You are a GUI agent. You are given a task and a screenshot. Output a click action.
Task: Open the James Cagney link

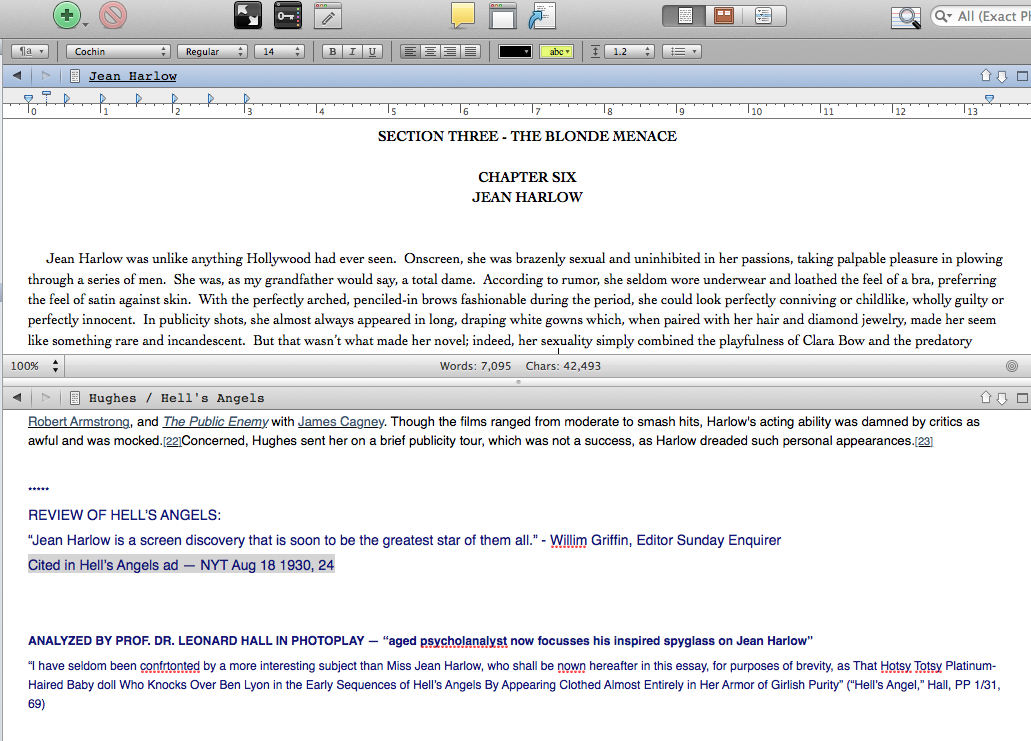[341, 421]
